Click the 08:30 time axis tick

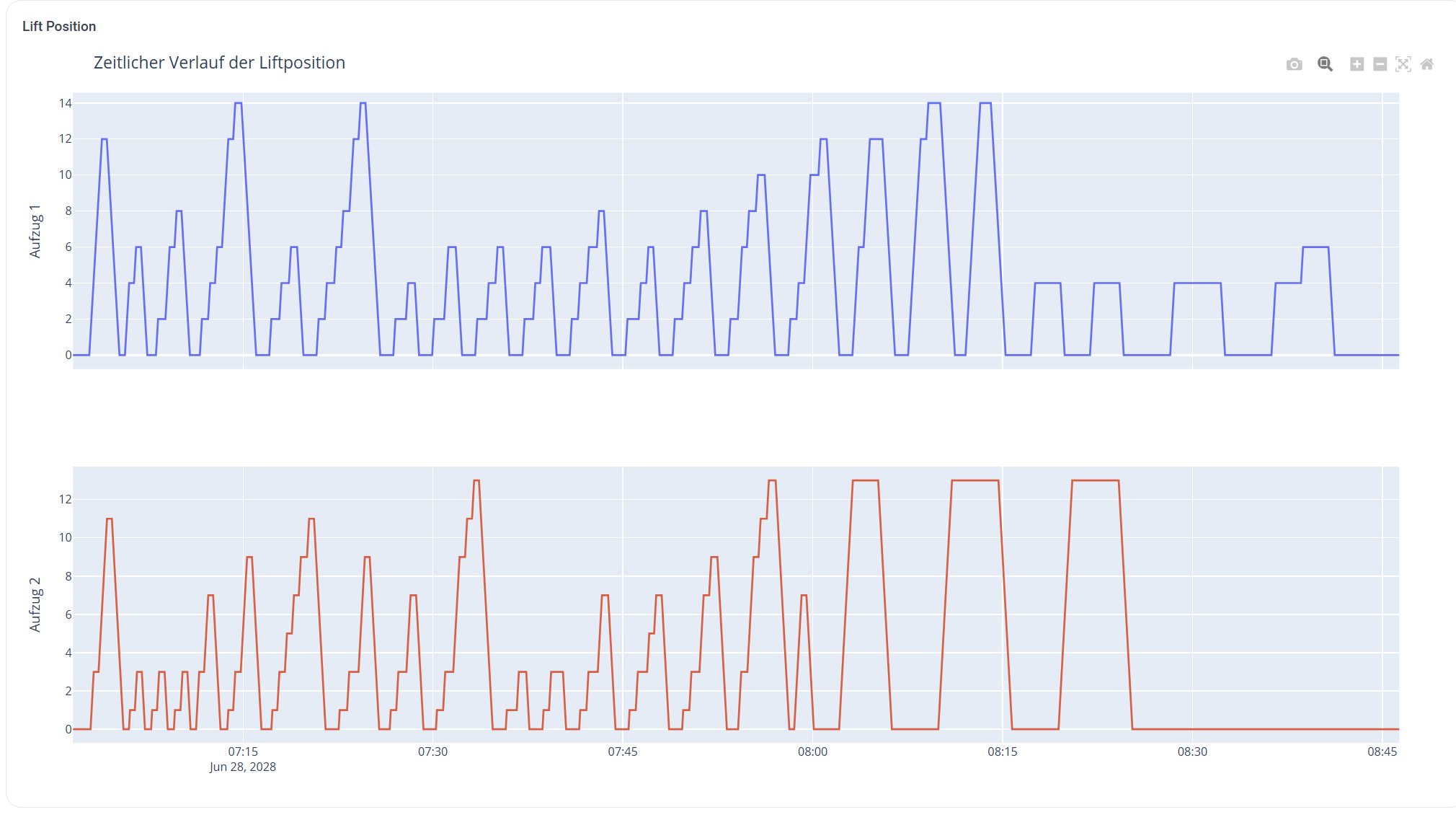(x=1192, y=751)
